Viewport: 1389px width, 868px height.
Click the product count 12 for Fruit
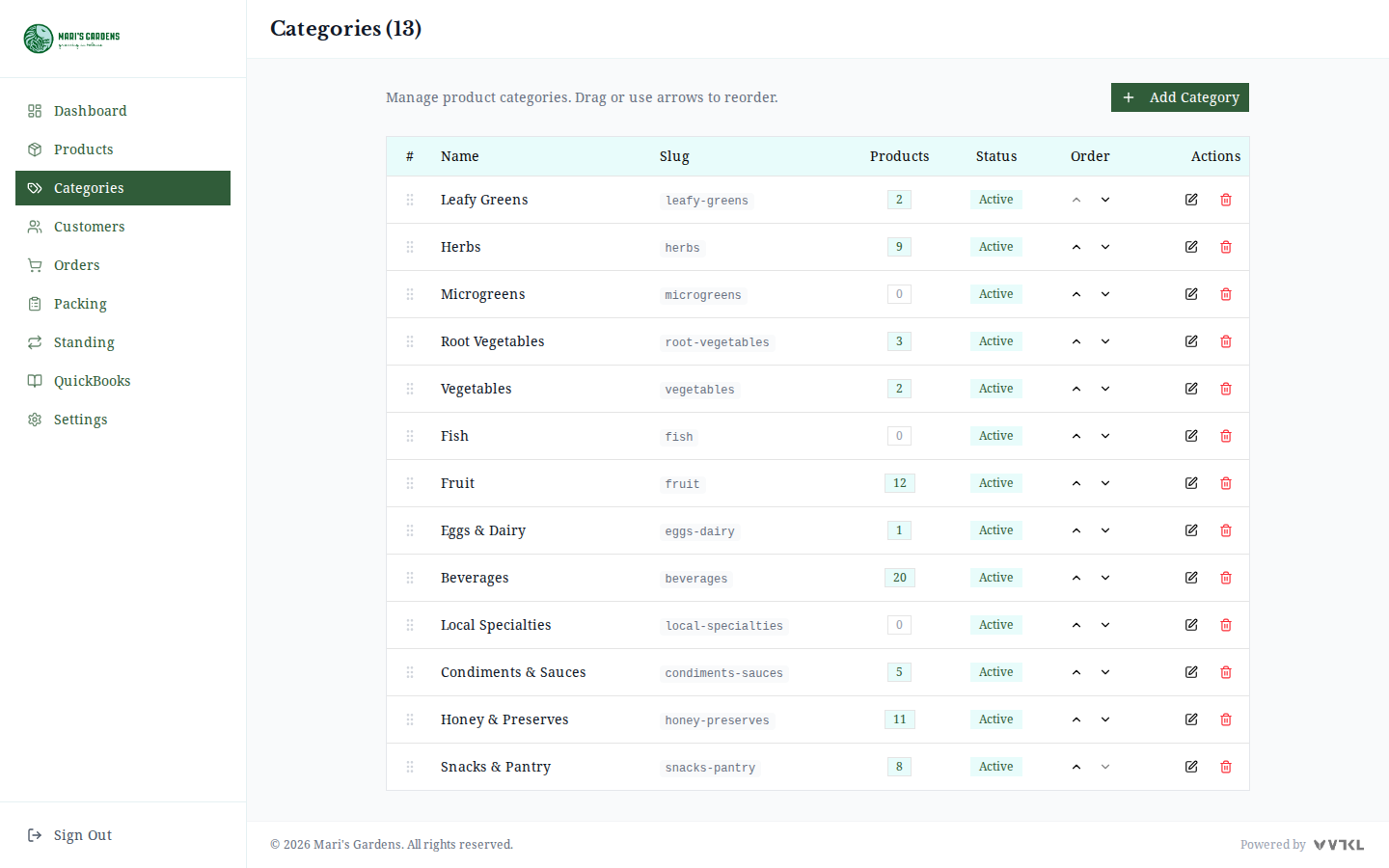click(x=899, y=483)
